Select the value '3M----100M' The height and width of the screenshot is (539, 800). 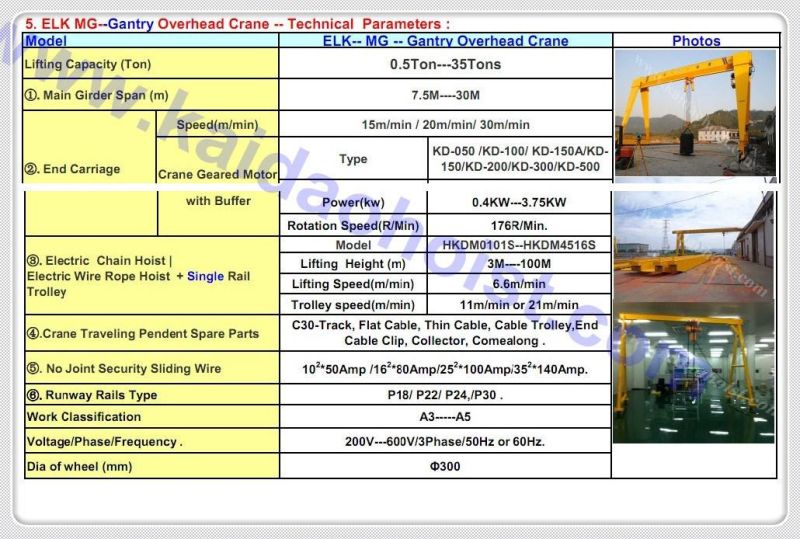(x=519, y=264)
